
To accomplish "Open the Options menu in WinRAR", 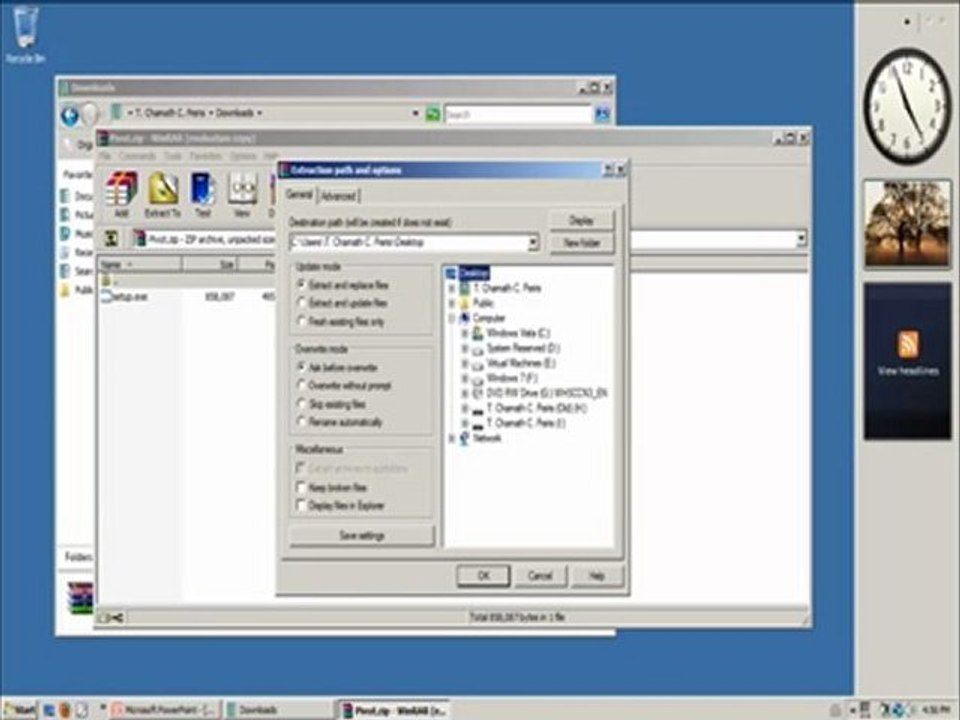I will click(x=243, y=156).
